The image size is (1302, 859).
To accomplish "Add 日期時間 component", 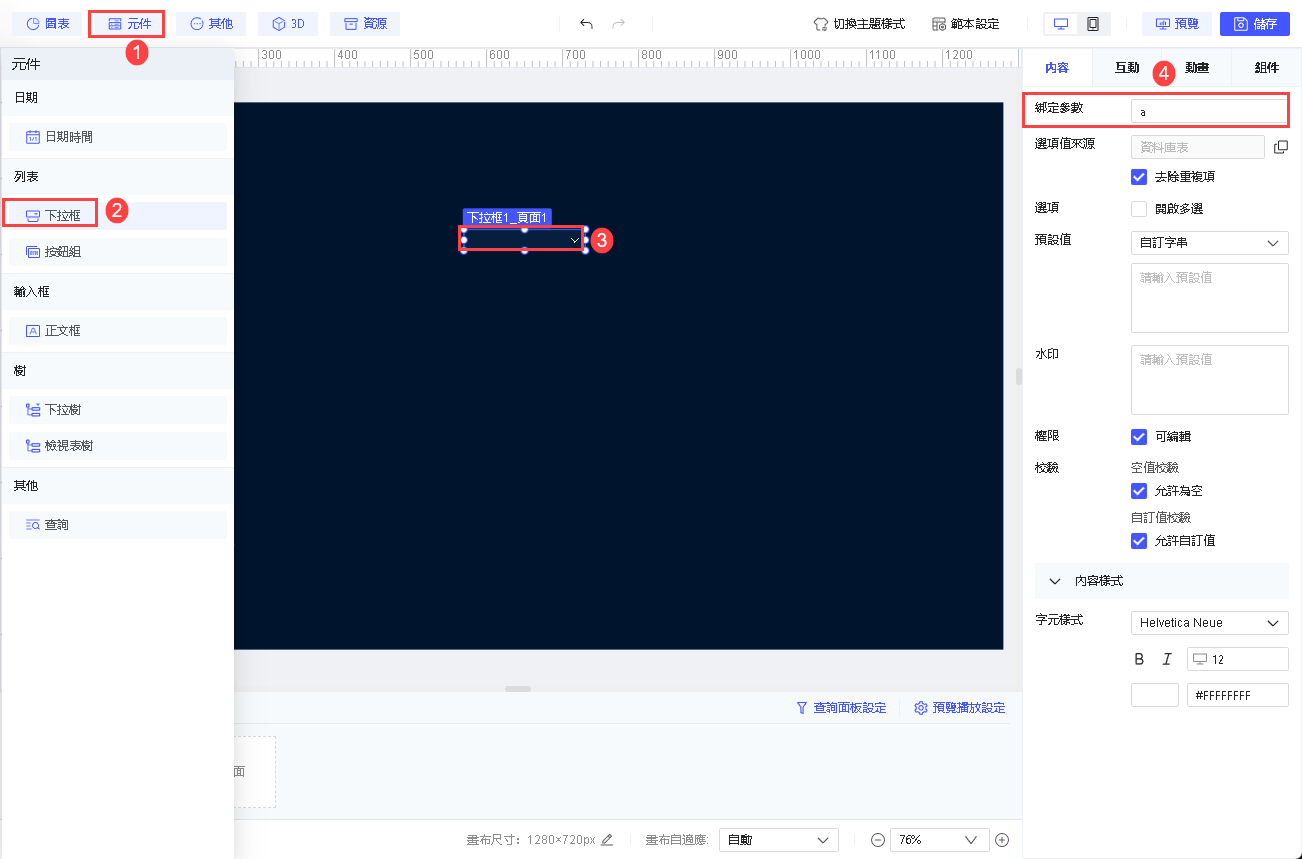I will [x=118, y=137].
